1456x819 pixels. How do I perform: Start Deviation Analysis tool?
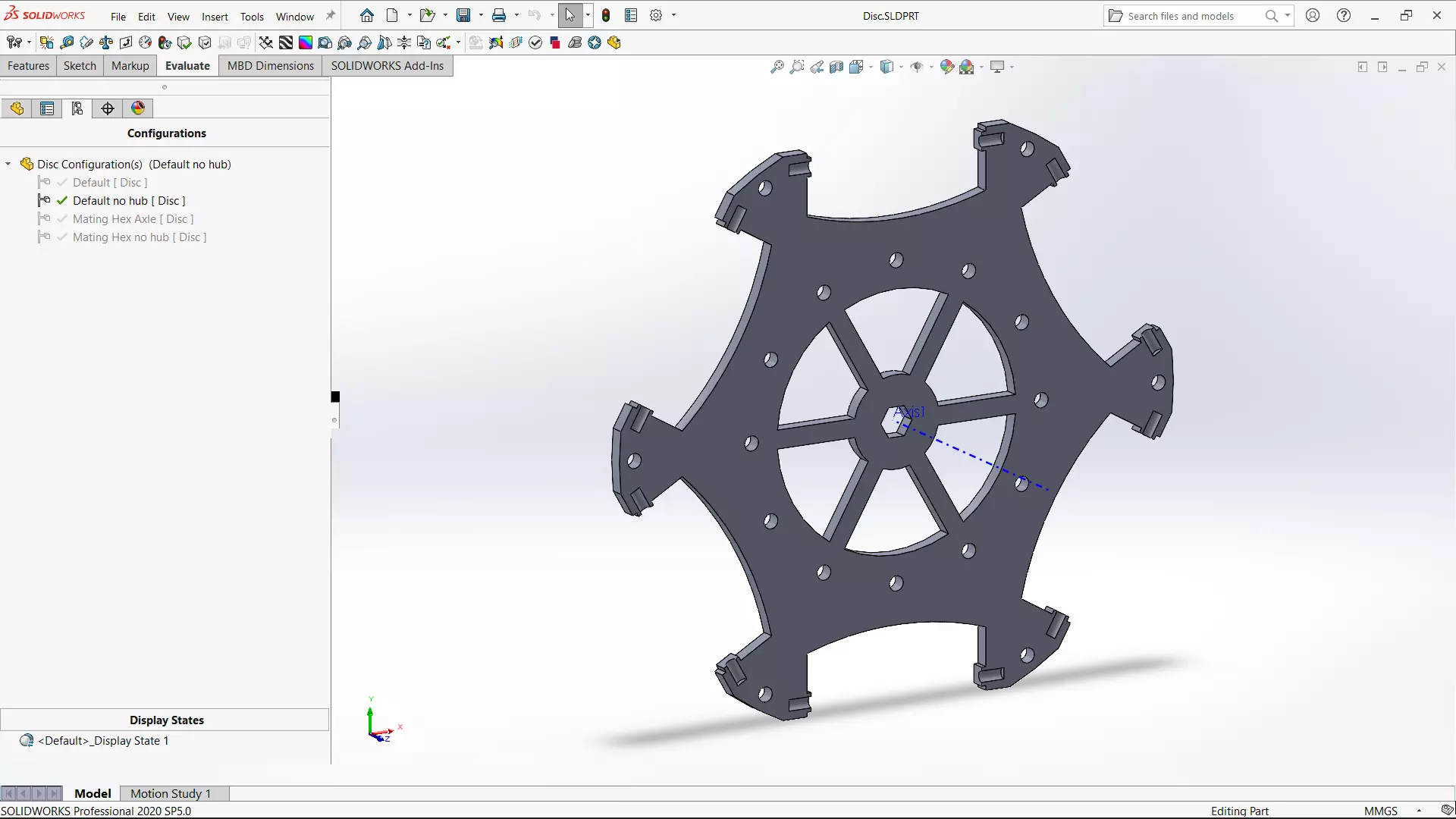(266, 42)
